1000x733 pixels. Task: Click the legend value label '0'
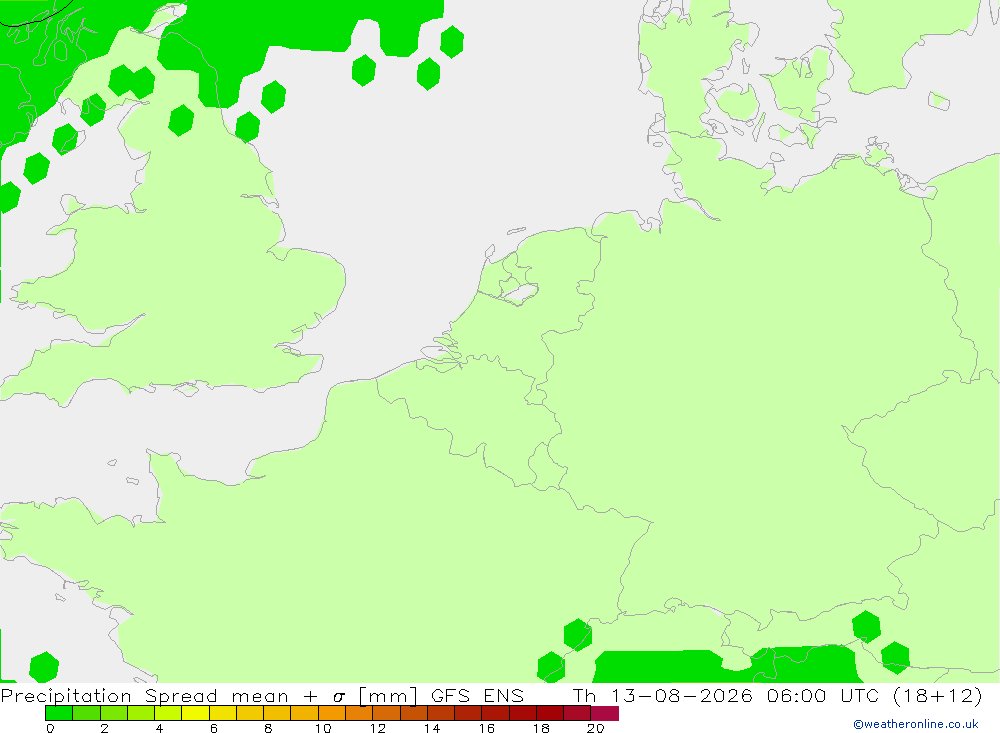(50, 728)
